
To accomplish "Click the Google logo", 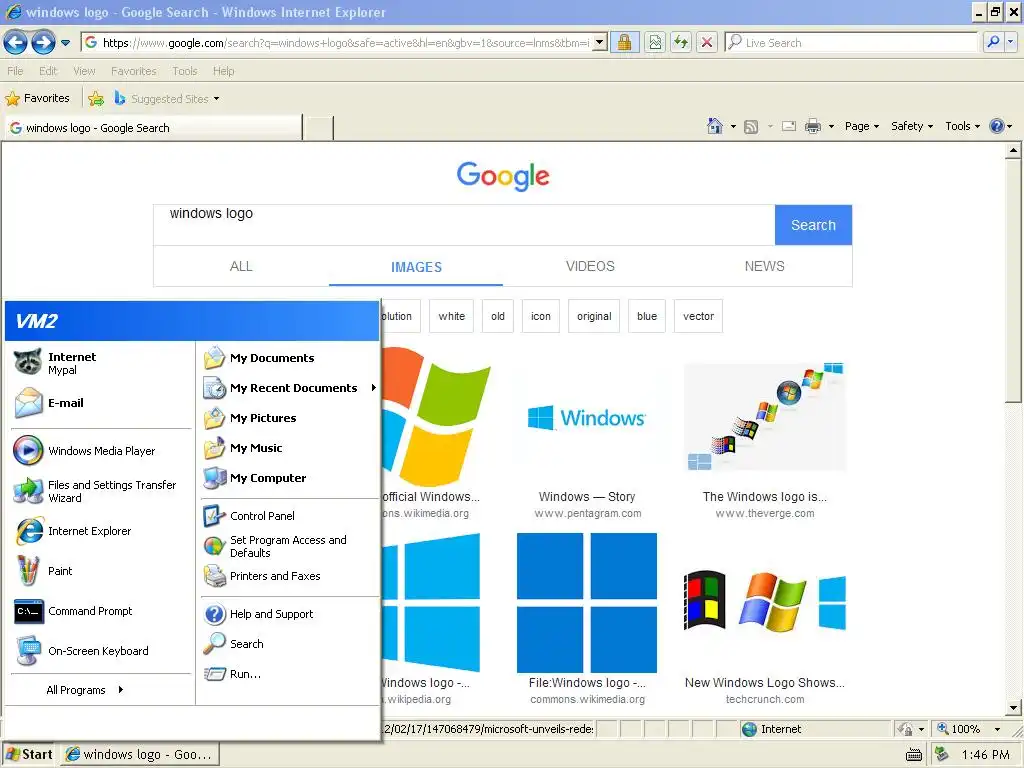I will coord(503,176).
